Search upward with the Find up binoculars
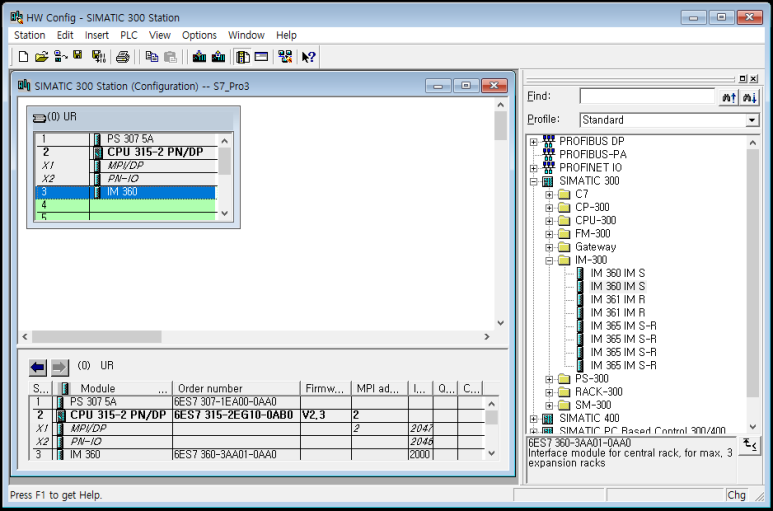This screenshot has width=773, height=511. 729,97
